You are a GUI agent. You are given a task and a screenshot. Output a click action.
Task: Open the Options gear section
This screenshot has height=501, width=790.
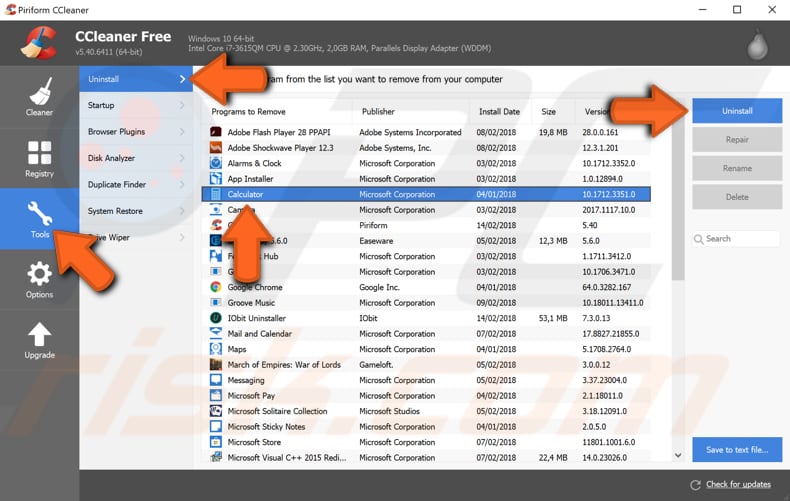39,280
